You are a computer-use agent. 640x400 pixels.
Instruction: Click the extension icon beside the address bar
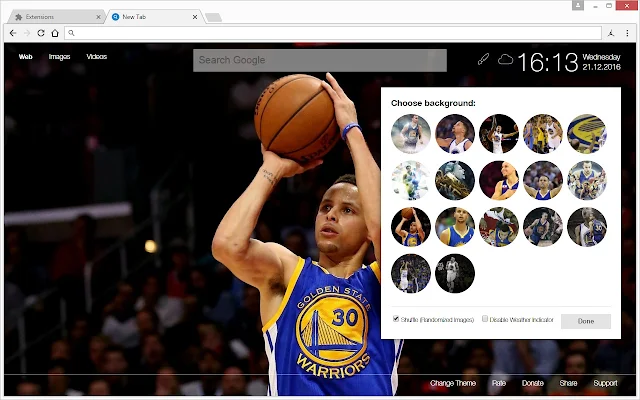611,33
